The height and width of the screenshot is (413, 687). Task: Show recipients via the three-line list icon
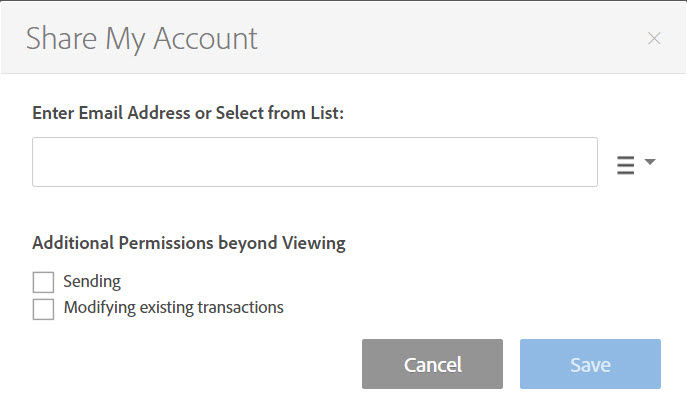(x=625, y=165)
